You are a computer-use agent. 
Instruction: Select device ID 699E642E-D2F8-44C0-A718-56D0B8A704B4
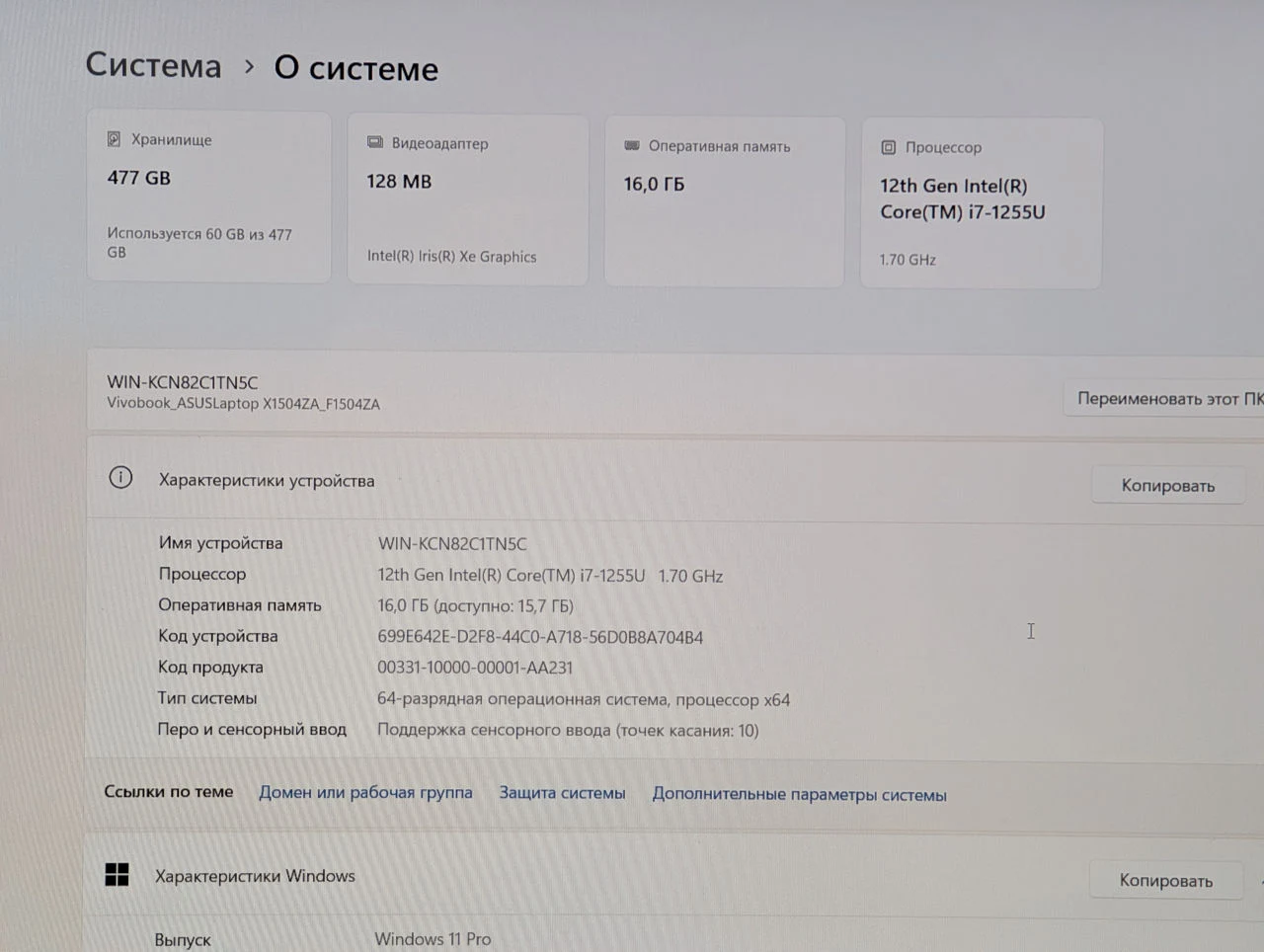[x=540, y=637]
